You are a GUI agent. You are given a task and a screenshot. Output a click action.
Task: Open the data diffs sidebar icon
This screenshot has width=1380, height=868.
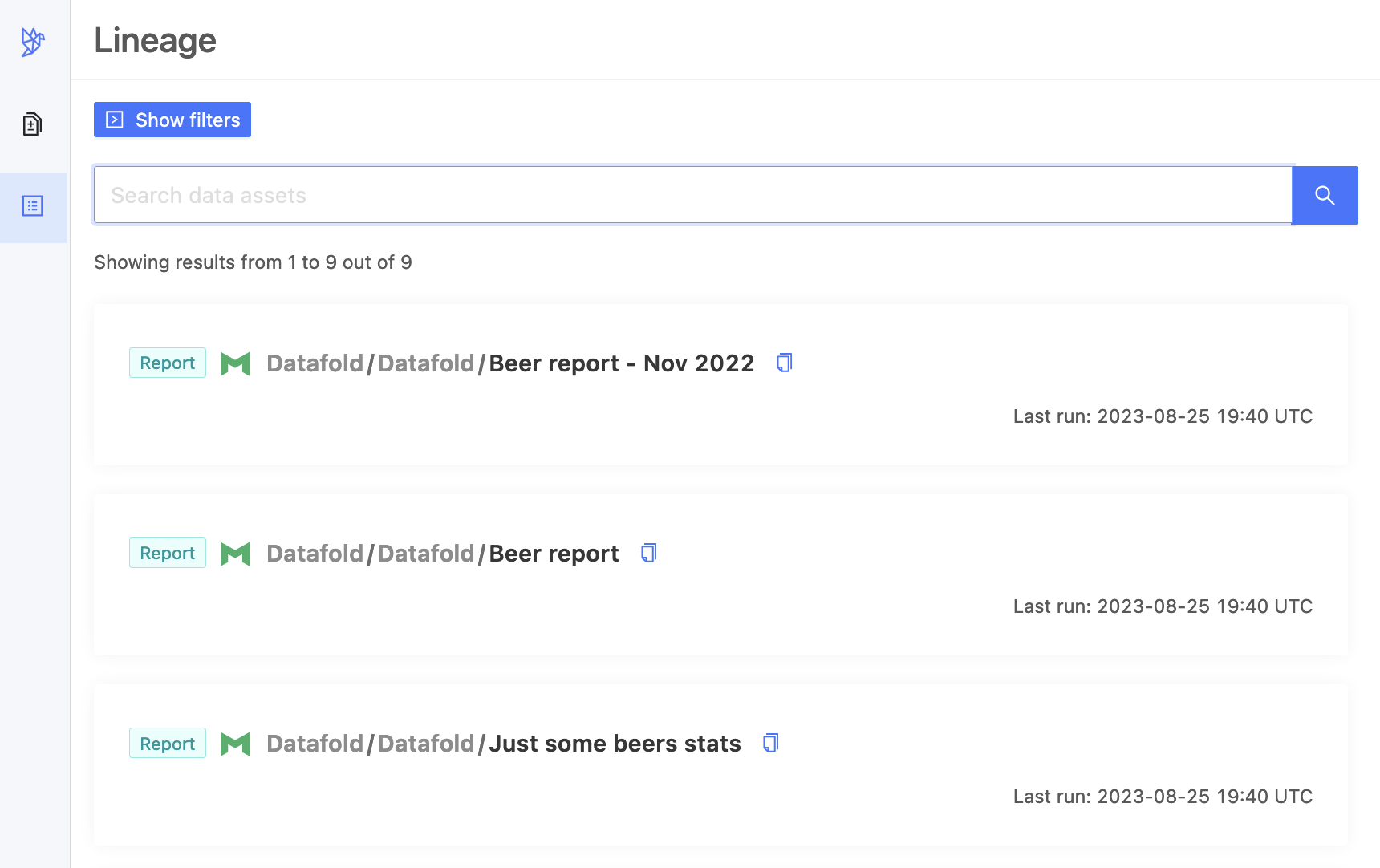(x=32, y=124)
